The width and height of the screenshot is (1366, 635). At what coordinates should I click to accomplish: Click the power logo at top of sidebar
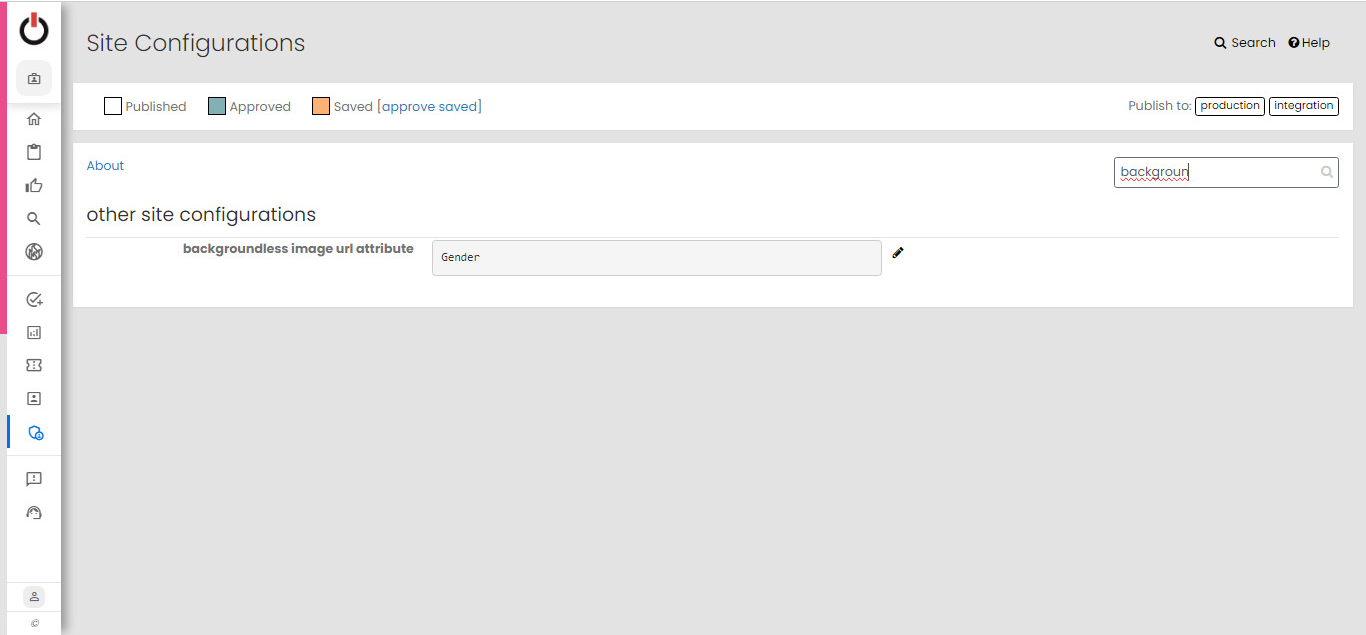click(34, 29)
